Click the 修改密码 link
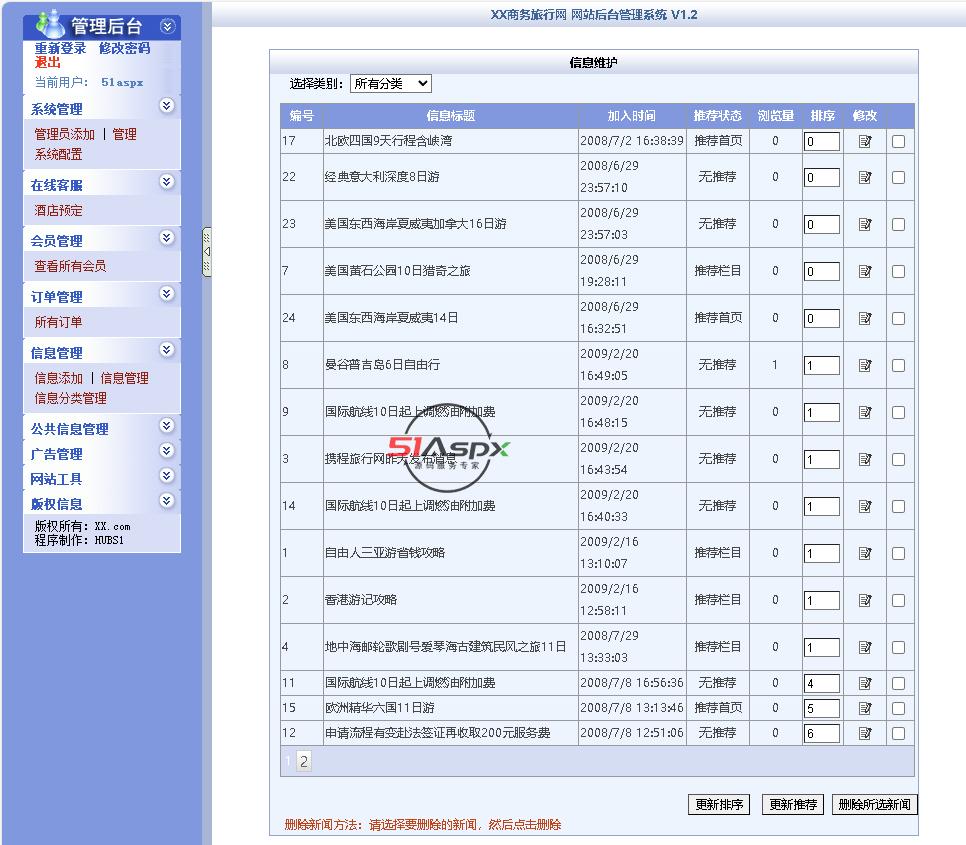This screenshot has width=966, height=845. pyautogui.click(x=124, y=48)
